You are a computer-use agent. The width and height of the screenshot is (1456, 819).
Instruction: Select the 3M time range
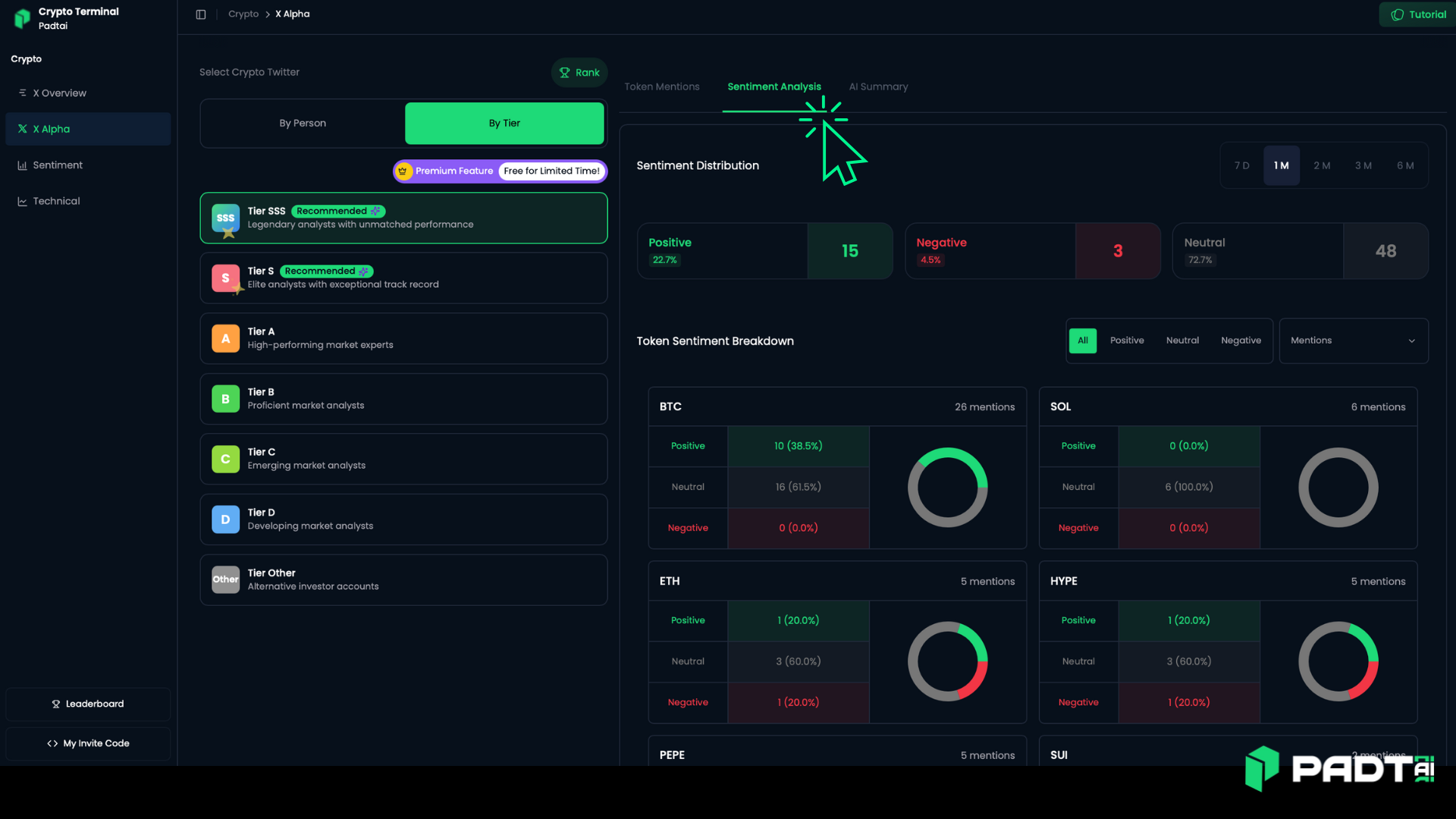pyautogui.click(x=1363, y=165)
